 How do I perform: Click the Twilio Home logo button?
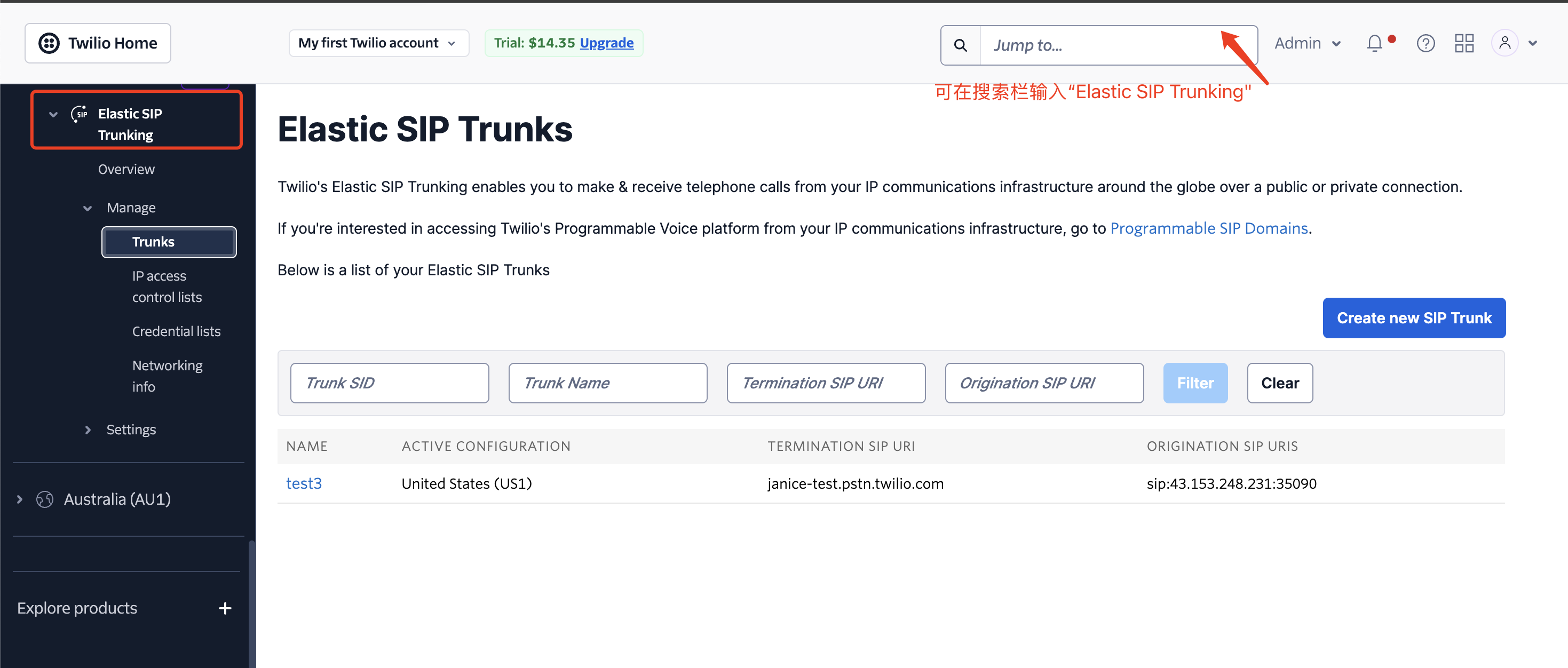[x=97, y=43]
